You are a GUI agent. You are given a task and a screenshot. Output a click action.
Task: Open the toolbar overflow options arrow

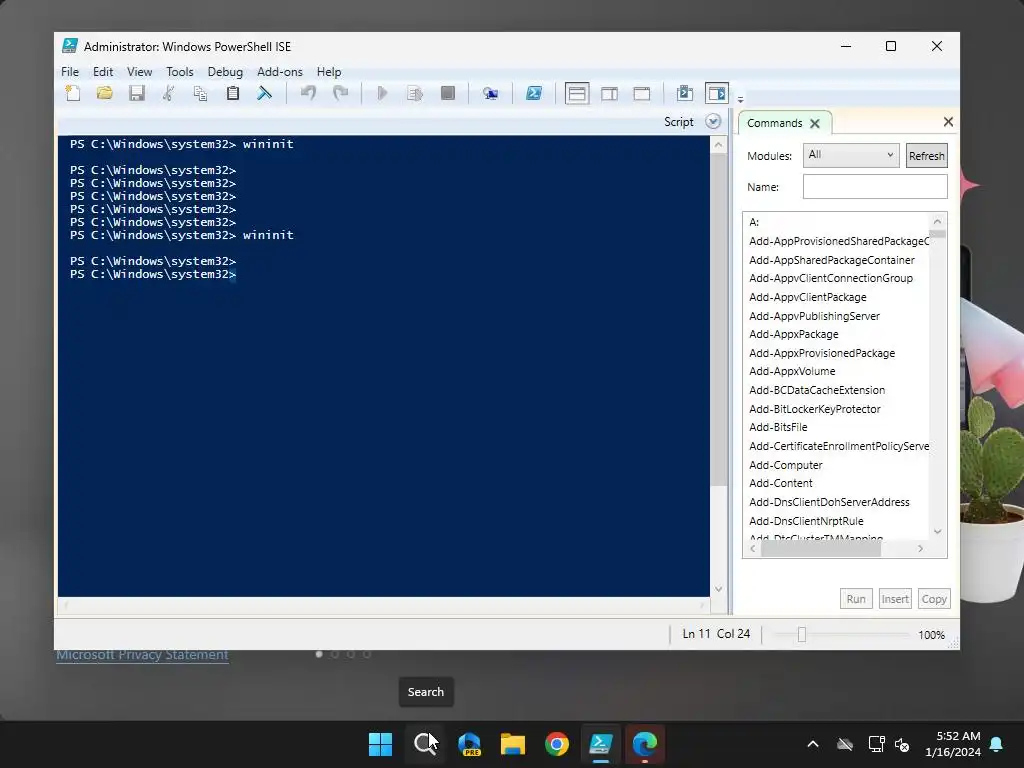pos(740,100)
